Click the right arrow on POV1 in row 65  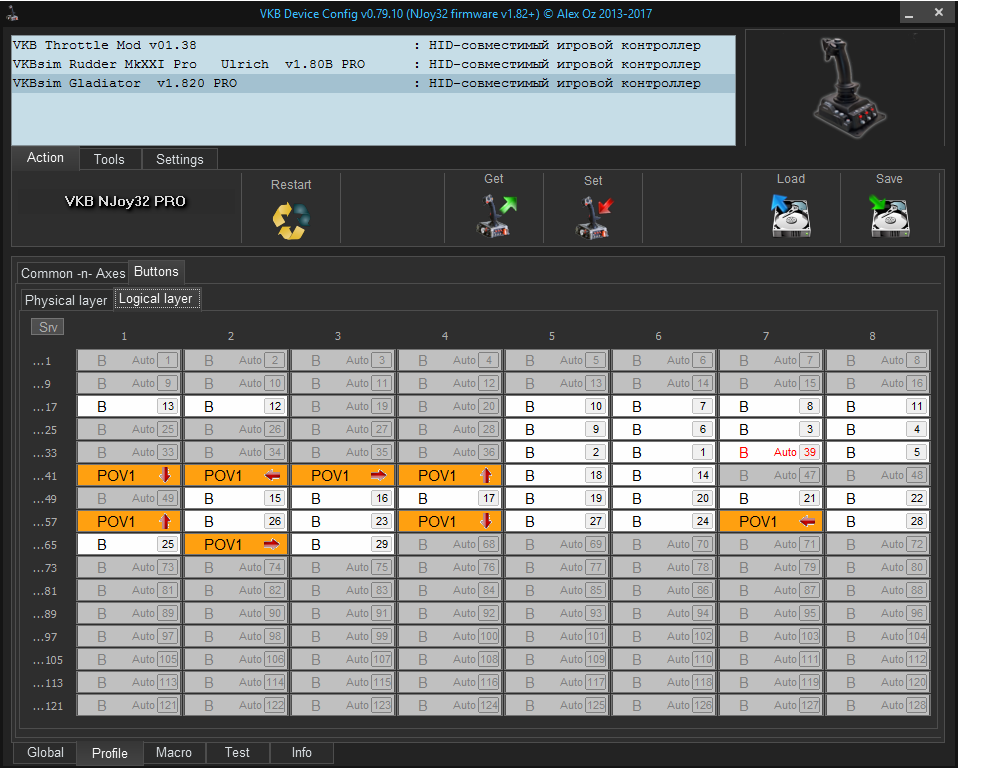point(272,544)
